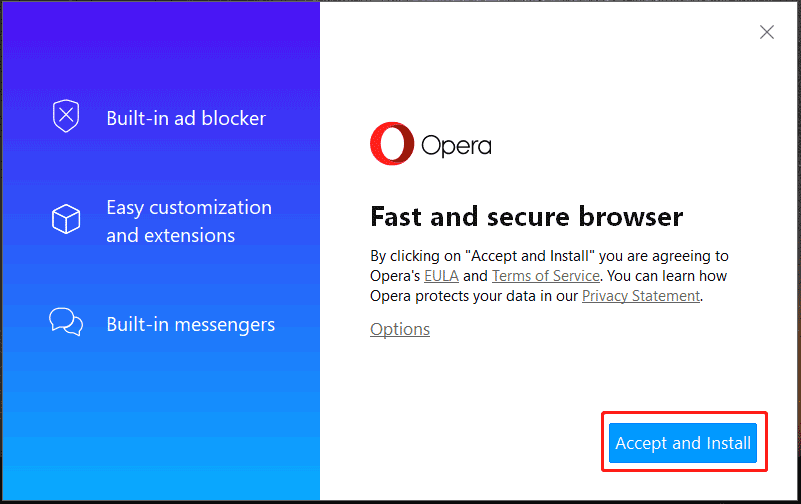Image resolution: width=801 pixels, height=504 pixels.
Task: Click the messengers chat bubbles icon
Action: coord(66,322)
